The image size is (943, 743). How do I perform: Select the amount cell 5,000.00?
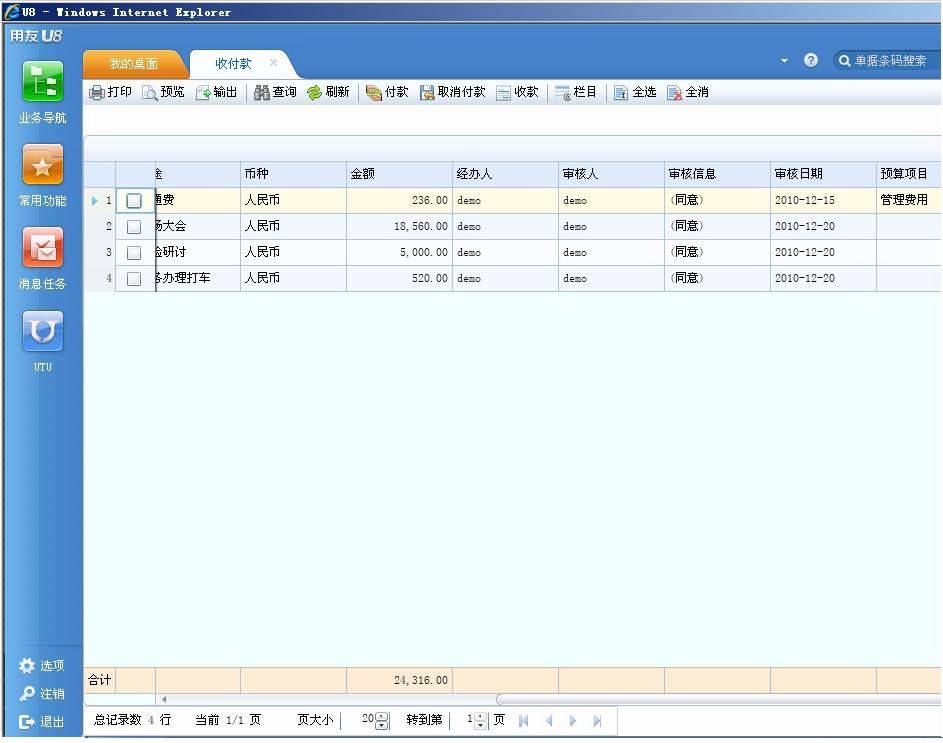(x=399, y=252)
